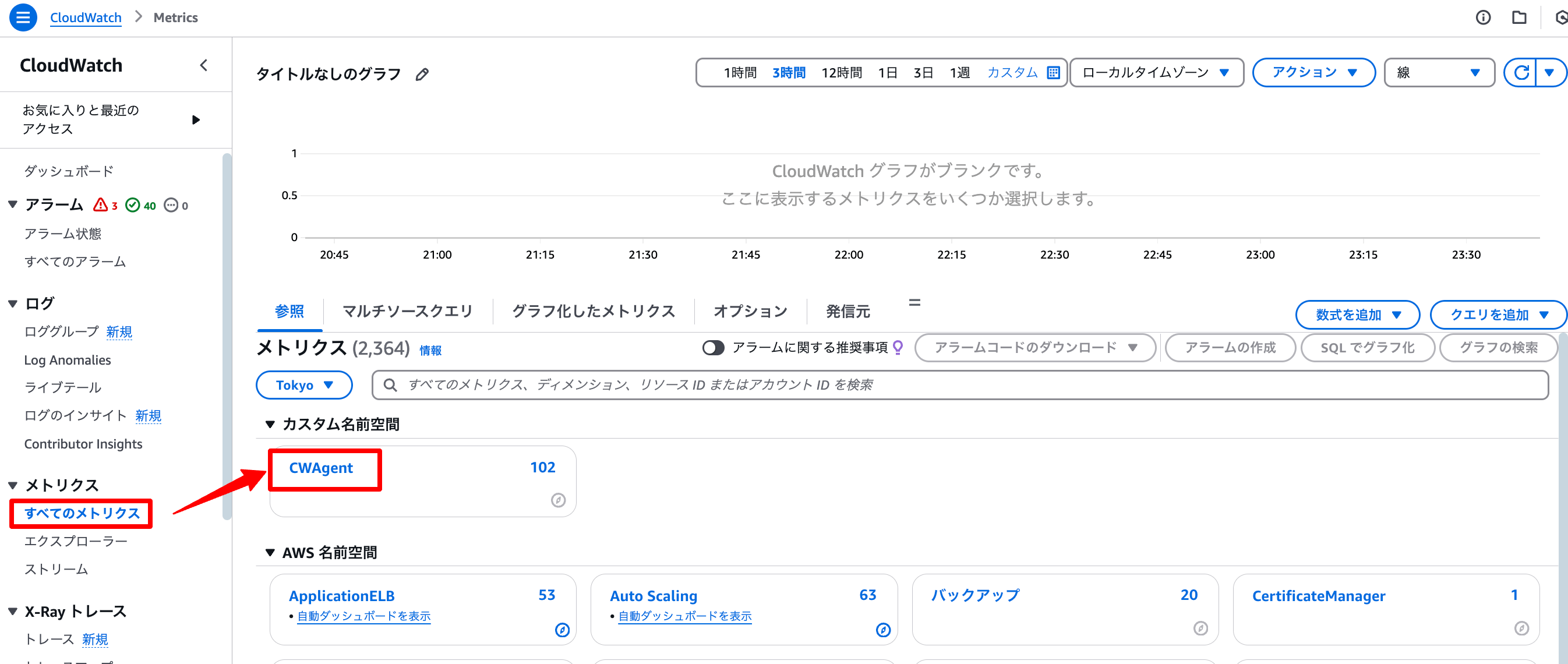Switch to グラフ化したメトリクス tab
Screen dimensions: 1568x664
pos(594,312)
